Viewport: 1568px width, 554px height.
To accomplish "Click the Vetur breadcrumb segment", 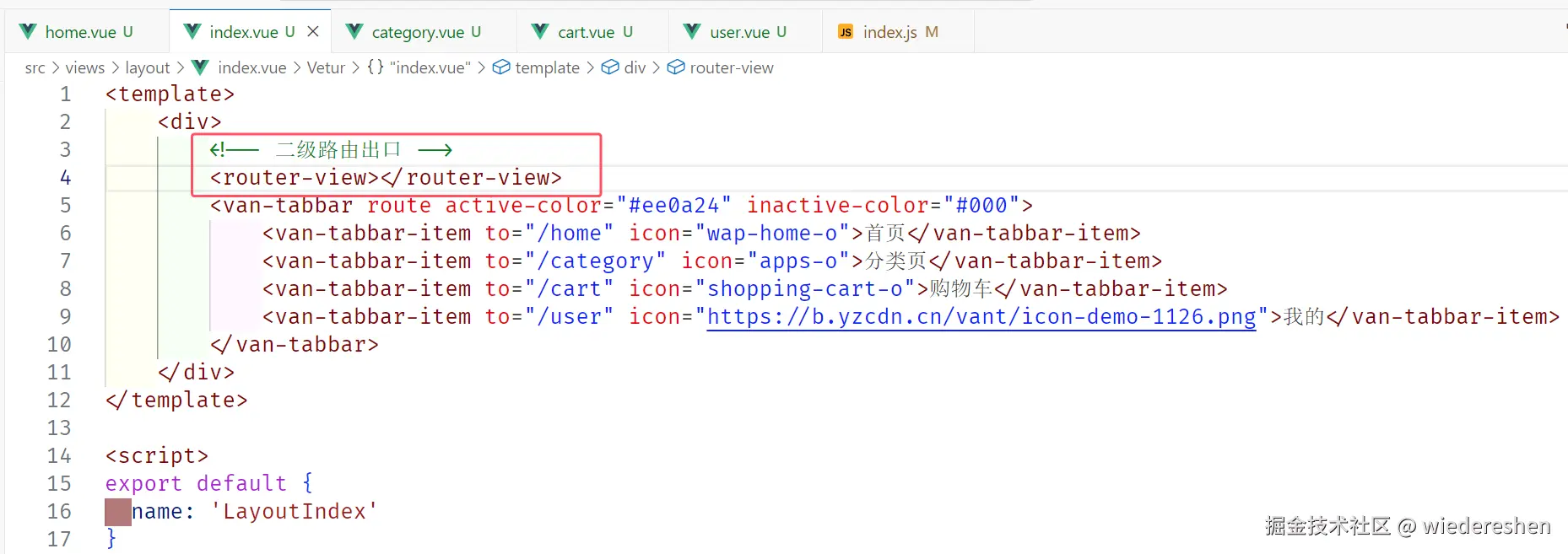I will point(326,67).
